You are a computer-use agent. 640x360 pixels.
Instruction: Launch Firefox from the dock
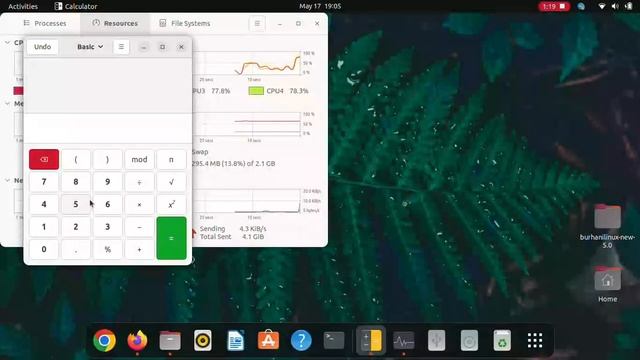point(137,340)
